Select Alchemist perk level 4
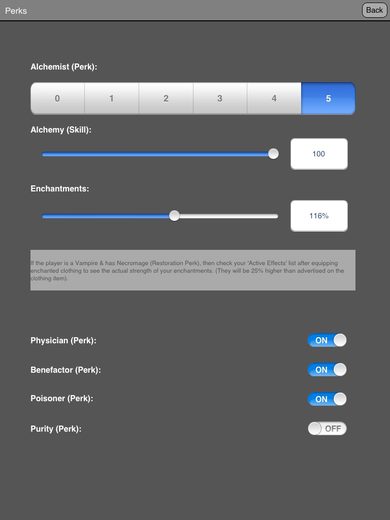 274,98
